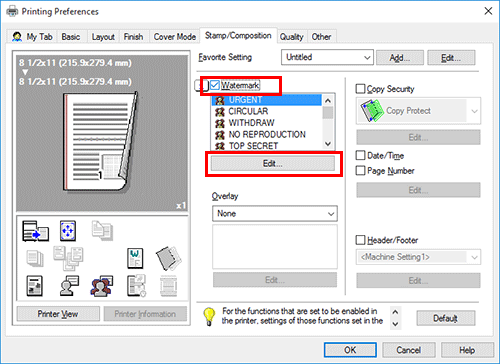Click the printer output tray icon
Image resolution: width=500 pixels, height=364 pixels.
click(x=35, y=231)
